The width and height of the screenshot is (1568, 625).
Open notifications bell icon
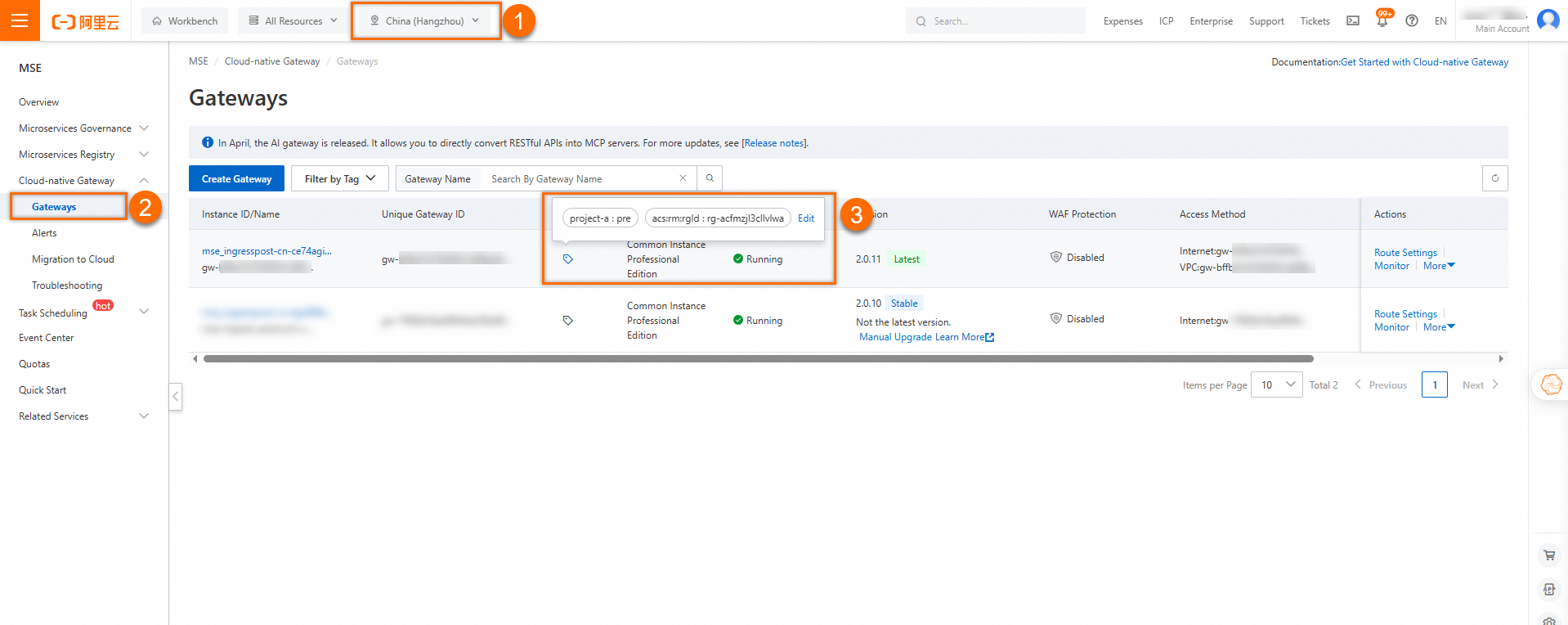click(1382, 21)
